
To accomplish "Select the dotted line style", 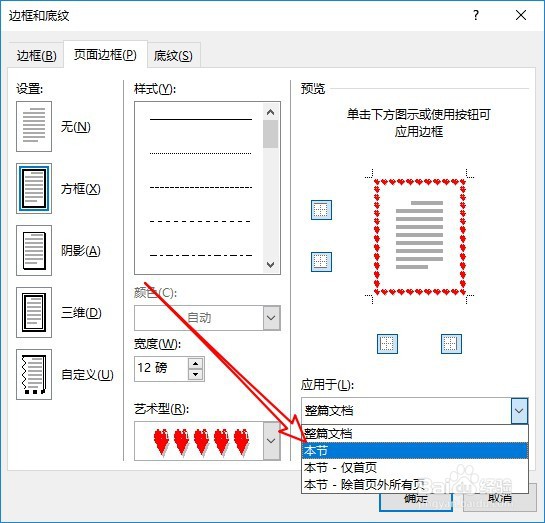I will [201, 153].
